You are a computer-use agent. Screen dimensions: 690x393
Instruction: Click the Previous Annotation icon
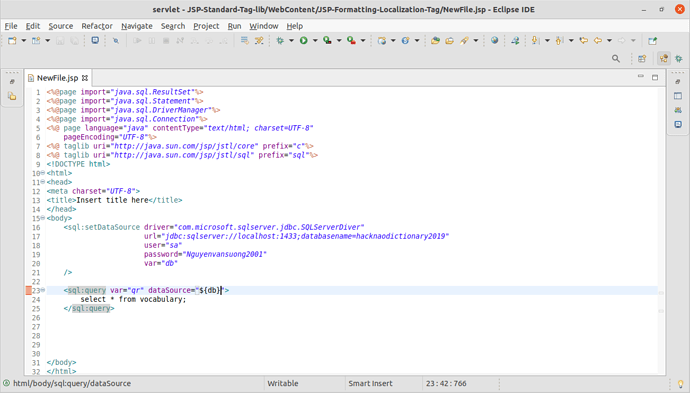(x=559, y=40)
